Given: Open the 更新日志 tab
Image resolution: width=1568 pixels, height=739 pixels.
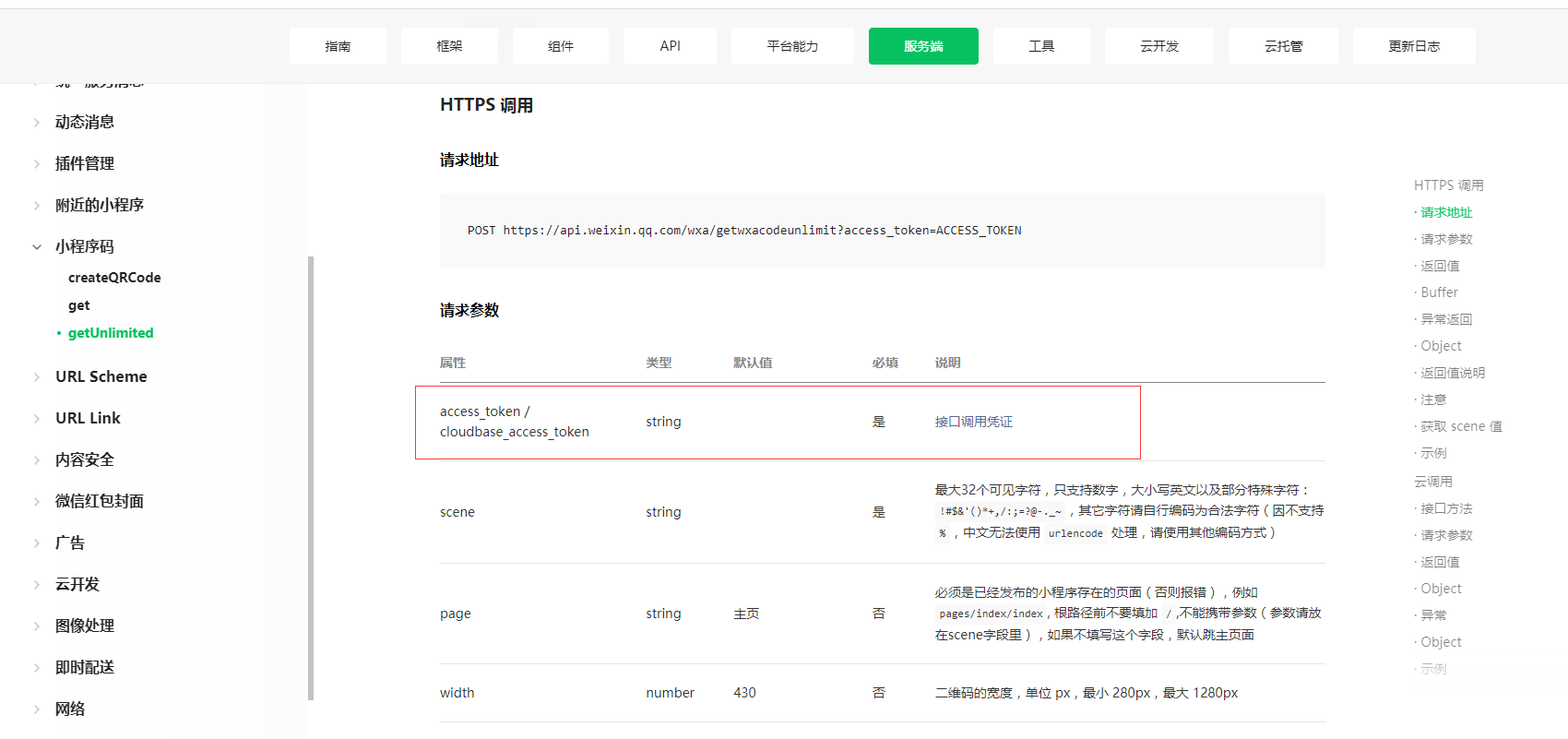Looking at the screenshot, I should (1414, 46).
